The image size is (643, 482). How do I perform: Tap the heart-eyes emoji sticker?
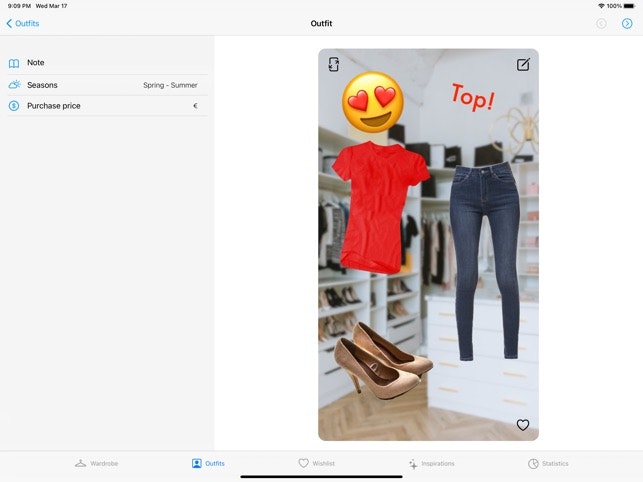tap(373, 102)
